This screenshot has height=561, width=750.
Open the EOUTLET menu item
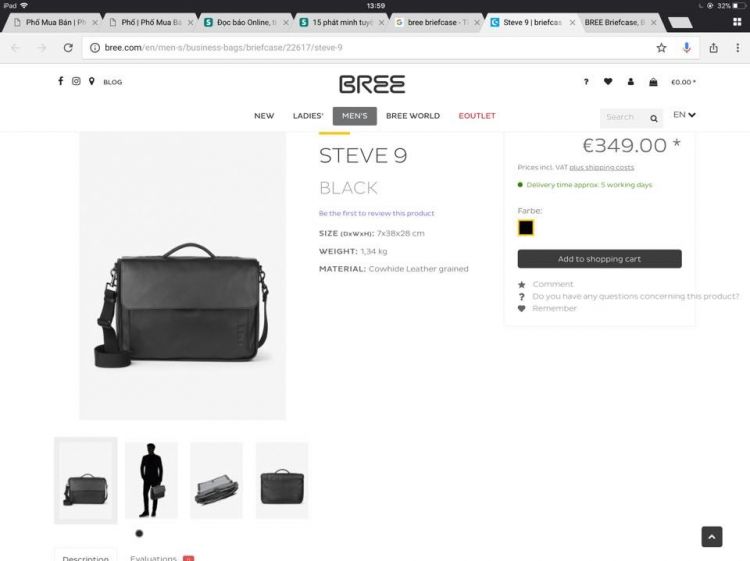coord(477,116)
